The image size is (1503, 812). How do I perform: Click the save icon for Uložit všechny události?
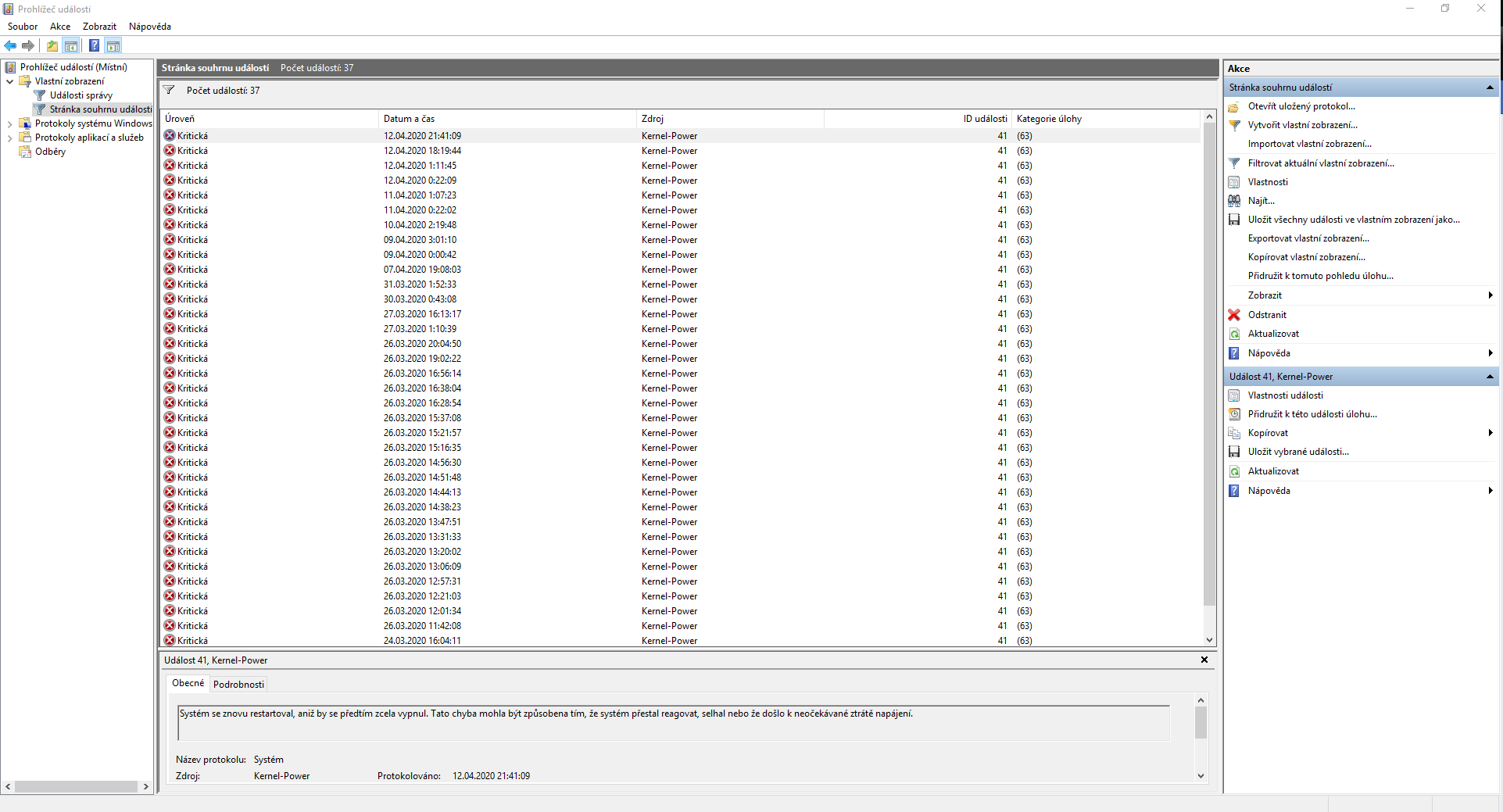point(1234,220)
